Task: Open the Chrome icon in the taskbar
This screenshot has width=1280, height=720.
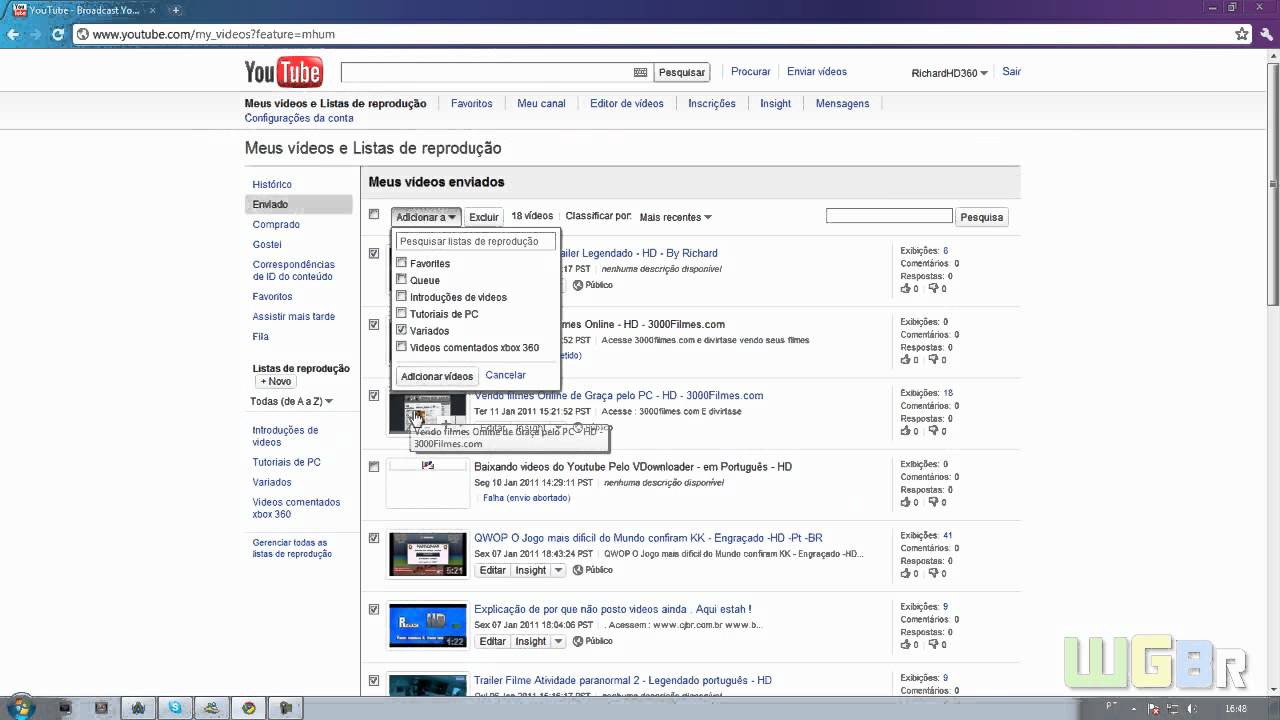Action: (x=249, y=708)
